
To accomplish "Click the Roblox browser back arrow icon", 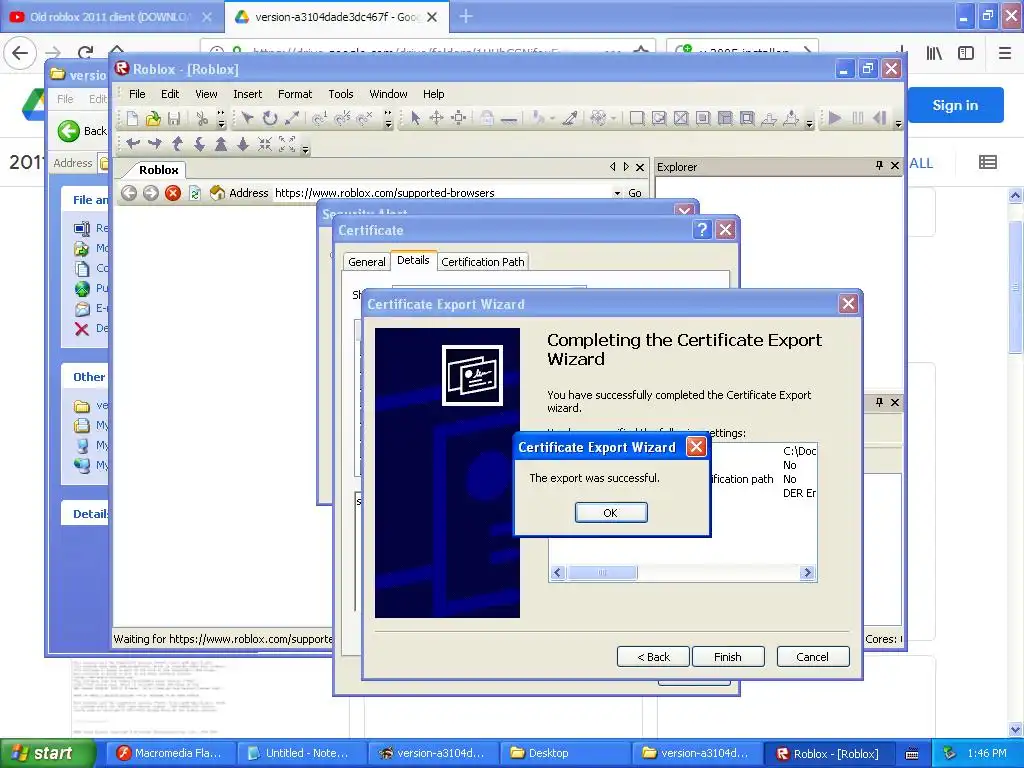I will point(129,193).
